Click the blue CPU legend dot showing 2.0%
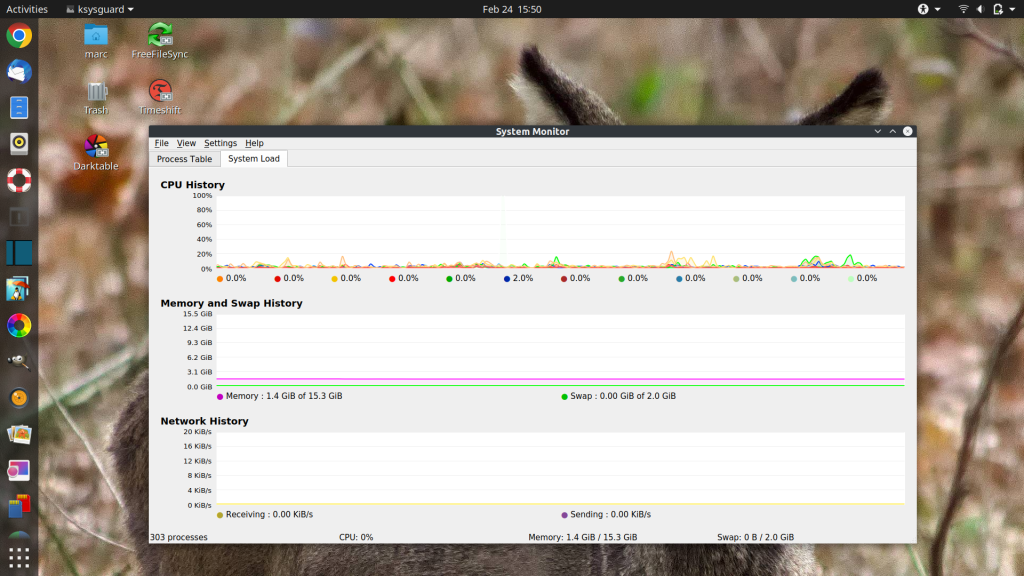The width and height of the screenshot is (1024, 576). tap(507, 279)
